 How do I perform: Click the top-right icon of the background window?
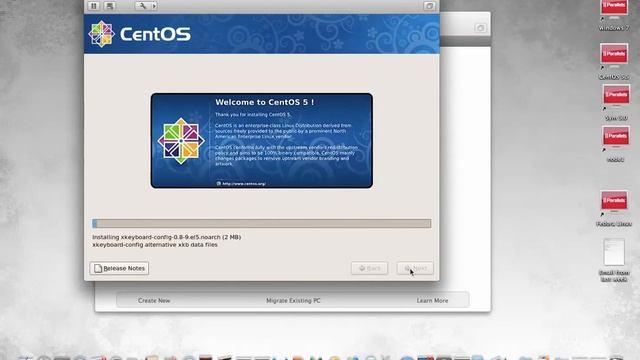(480, 28)
